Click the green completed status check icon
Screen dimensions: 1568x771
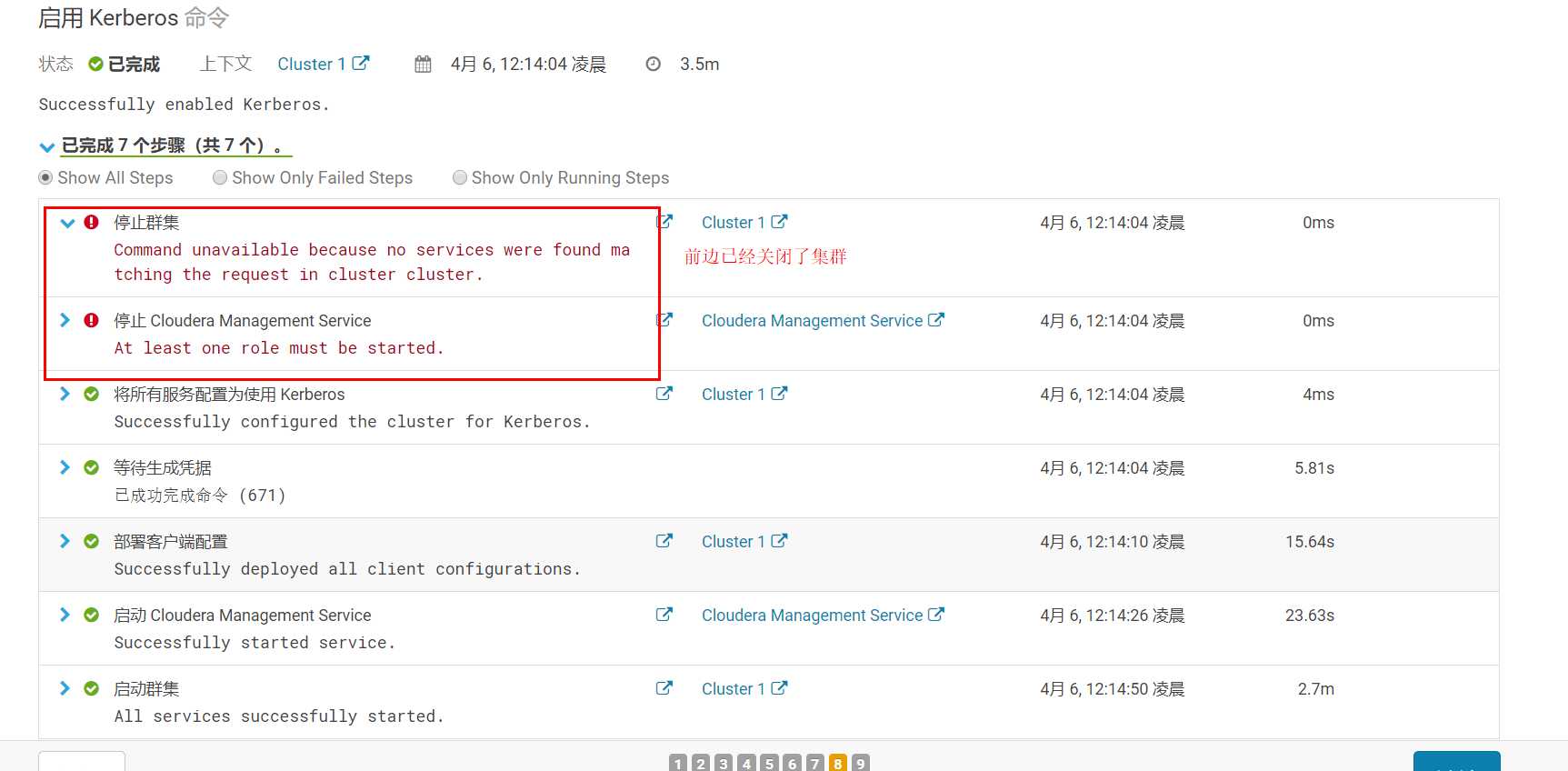pos(95,64)
